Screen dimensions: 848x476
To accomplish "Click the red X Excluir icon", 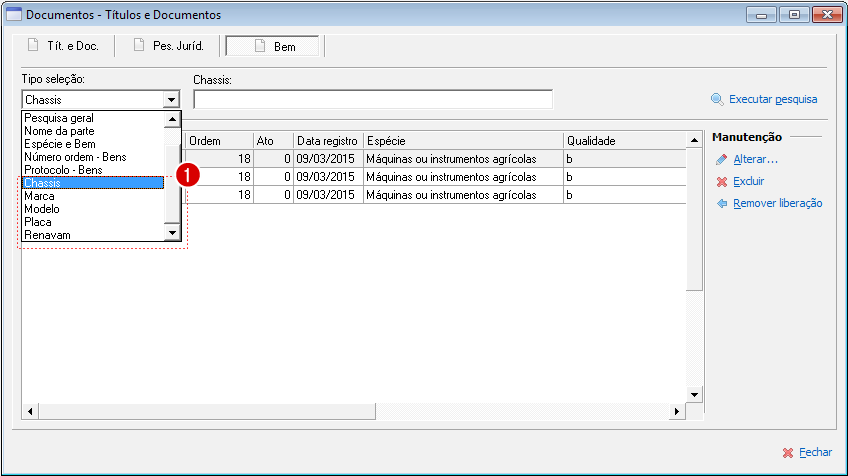I will (x=722, y=181).
